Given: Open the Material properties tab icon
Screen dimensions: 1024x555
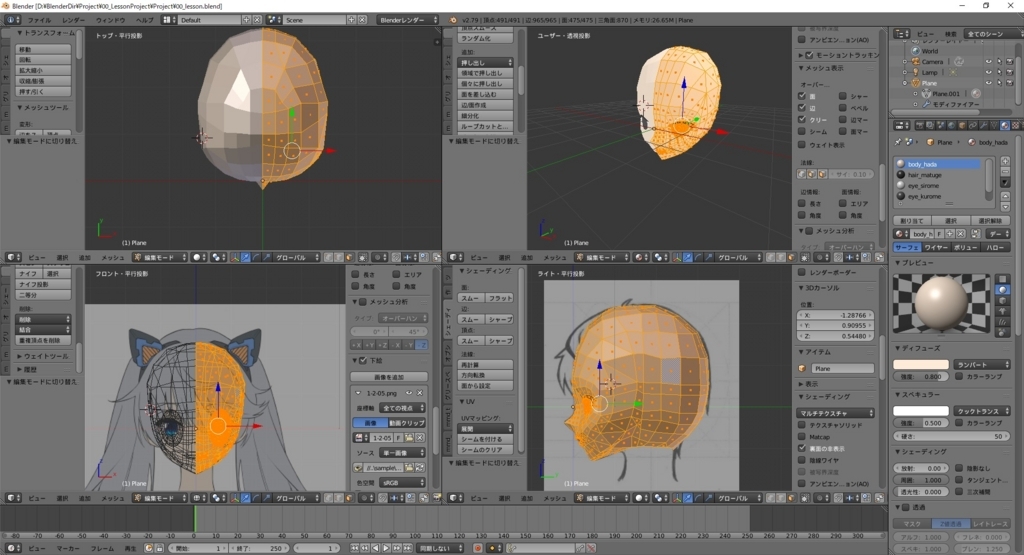Looking at the screenshot, I should [1004, 125].
